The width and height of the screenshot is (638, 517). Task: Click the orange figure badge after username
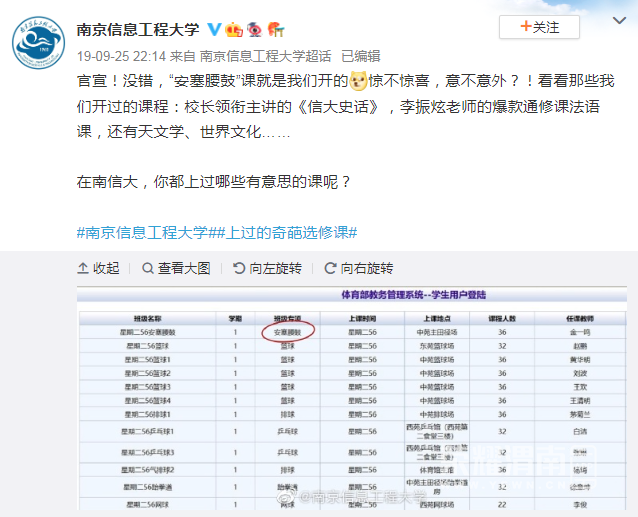tap(277, 28)
